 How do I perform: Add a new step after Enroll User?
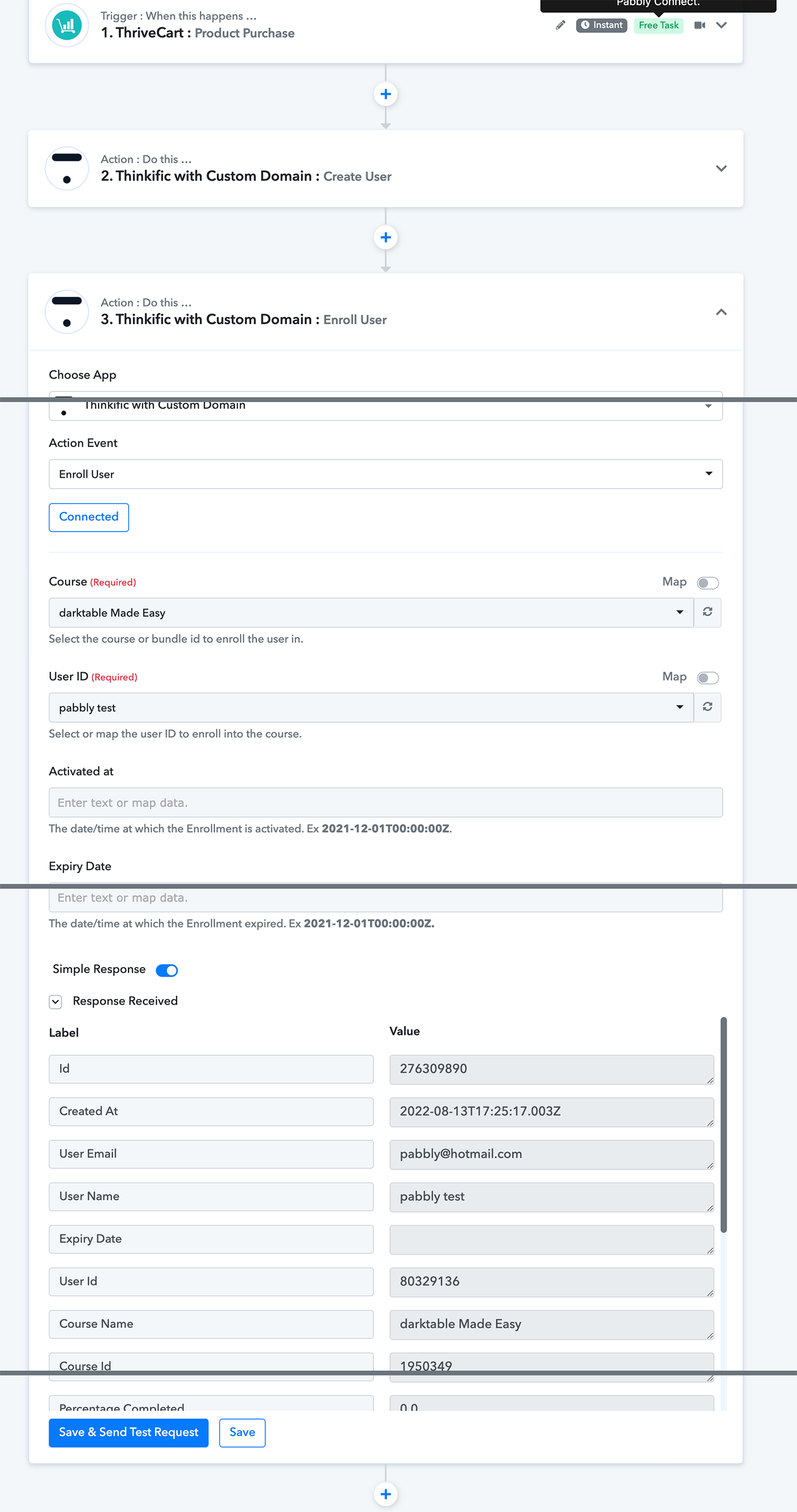point(385,1494)
